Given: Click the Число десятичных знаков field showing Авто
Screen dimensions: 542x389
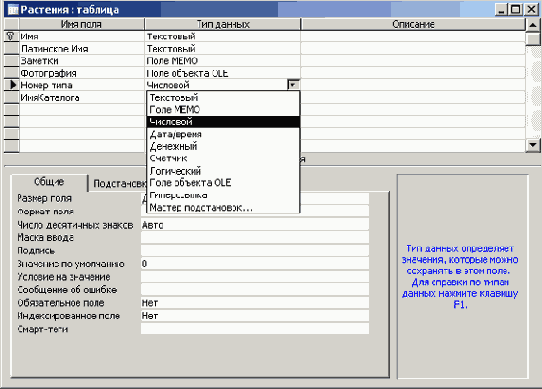Looking at the screenshot, I should [255, 225].
